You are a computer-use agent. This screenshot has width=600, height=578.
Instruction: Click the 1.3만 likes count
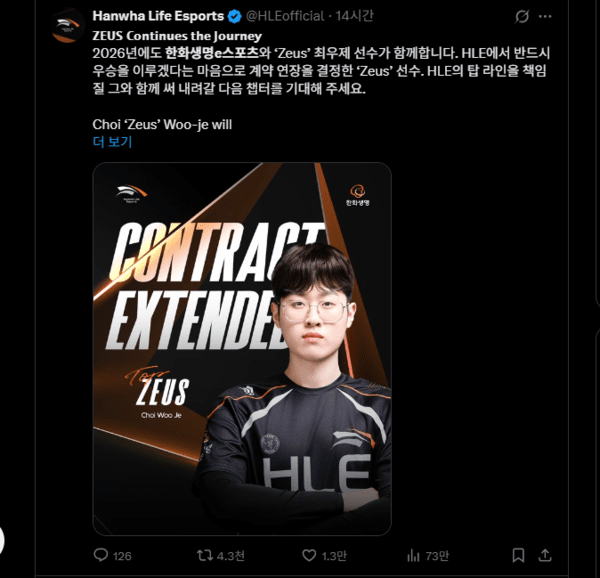point(334,556)
